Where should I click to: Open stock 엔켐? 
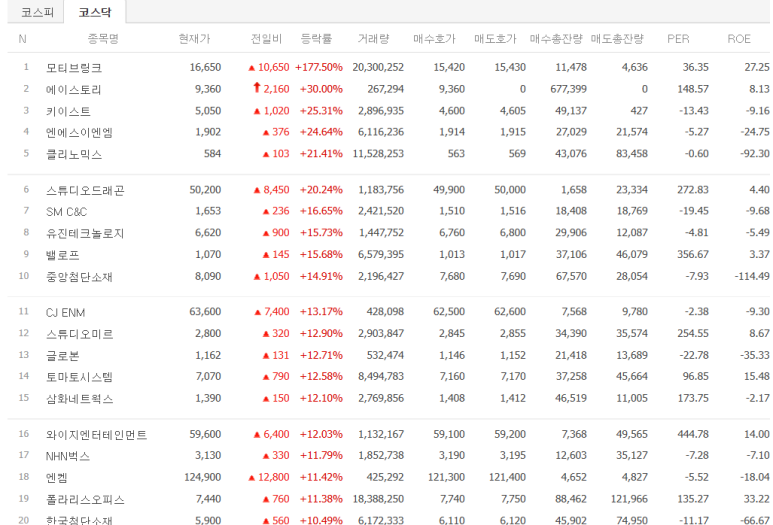coord(57,478)
